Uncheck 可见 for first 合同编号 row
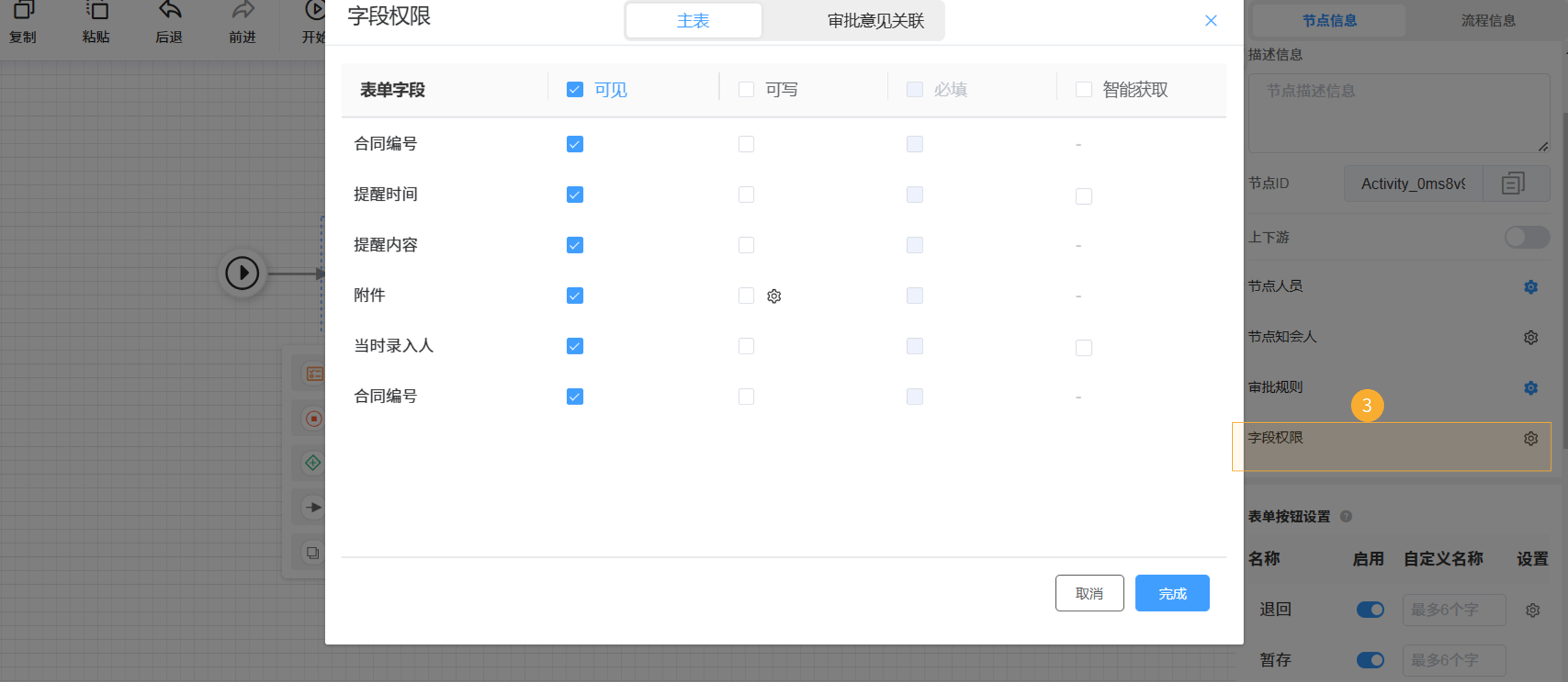 click(x=575, y=144)
